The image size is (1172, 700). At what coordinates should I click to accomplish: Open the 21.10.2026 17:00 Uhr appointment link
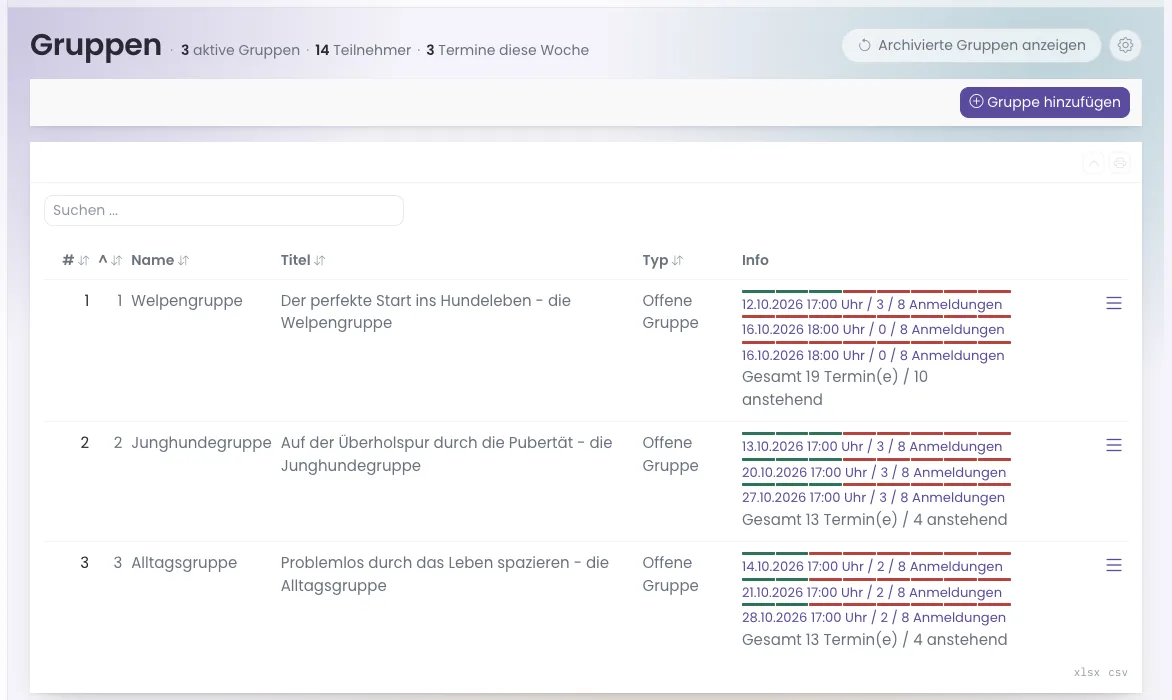click(872, 593)
